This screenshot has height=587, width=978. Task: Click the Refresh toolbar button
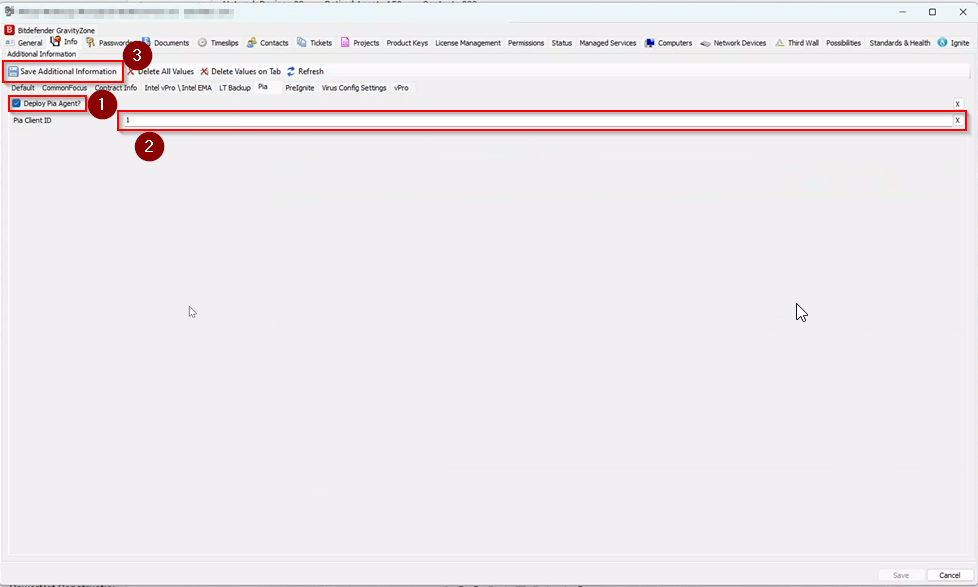tap(305, 72)
